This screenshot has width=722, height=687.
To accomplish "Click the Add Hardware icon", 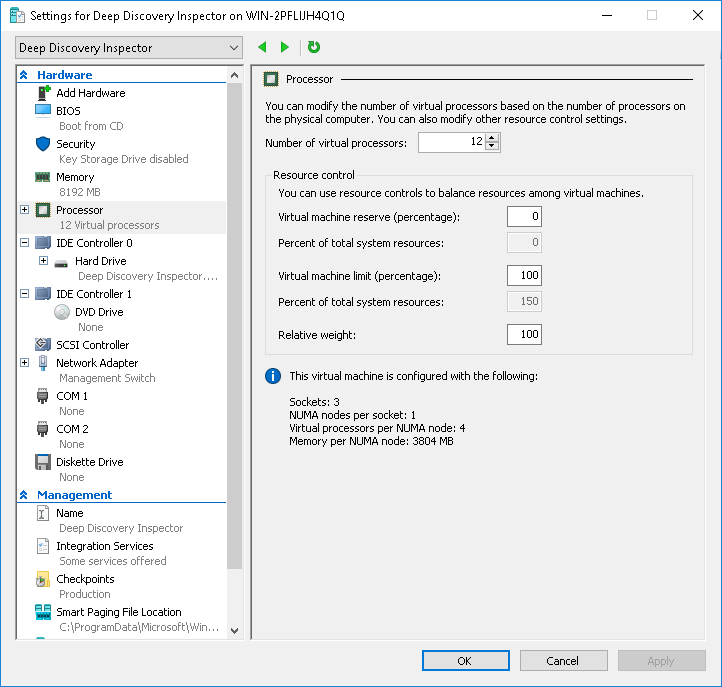I will click(x=43, y=93).
